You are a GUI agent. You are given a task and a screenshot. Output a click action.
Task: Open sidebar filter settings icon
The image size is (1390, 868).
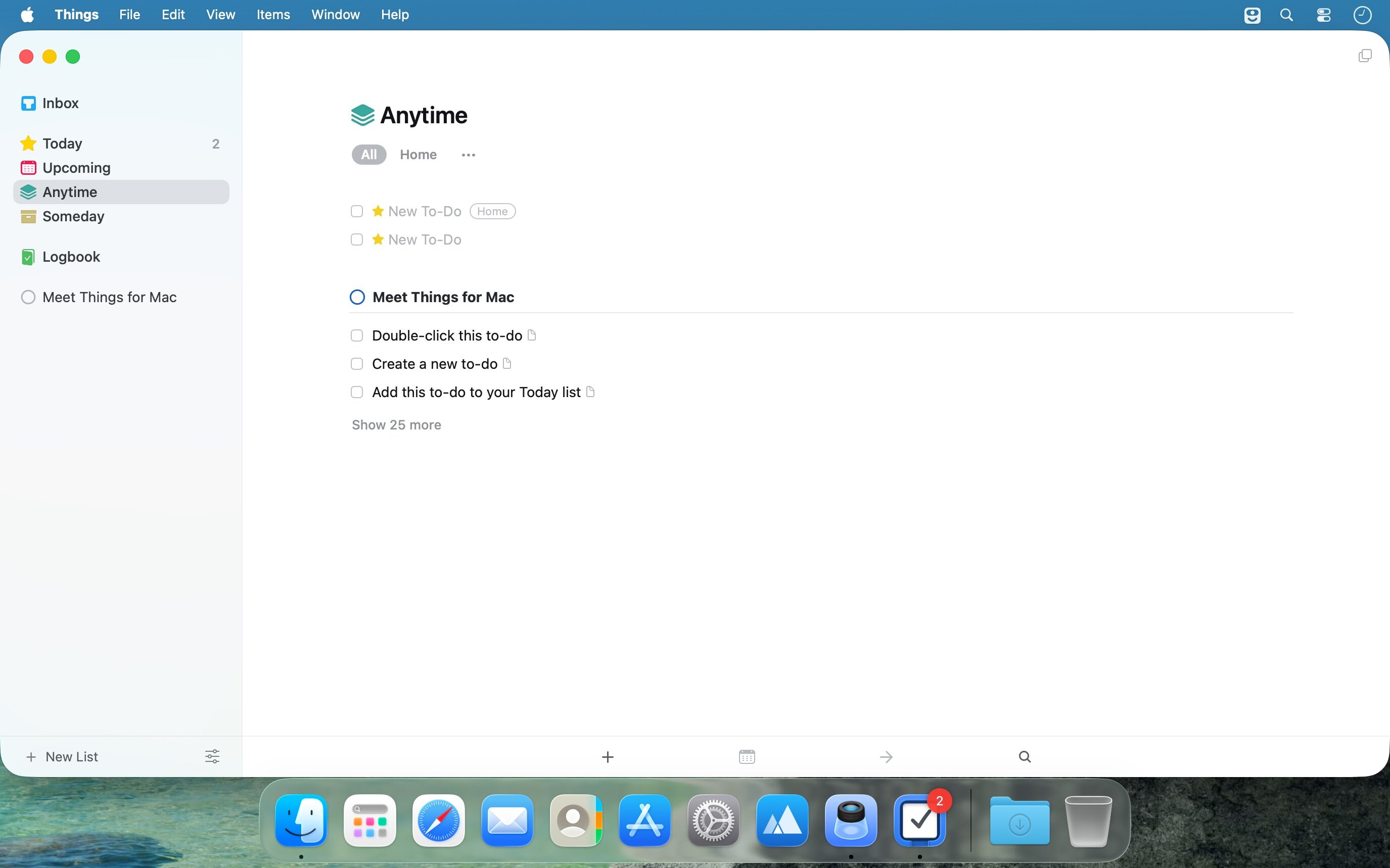point(212,757)
